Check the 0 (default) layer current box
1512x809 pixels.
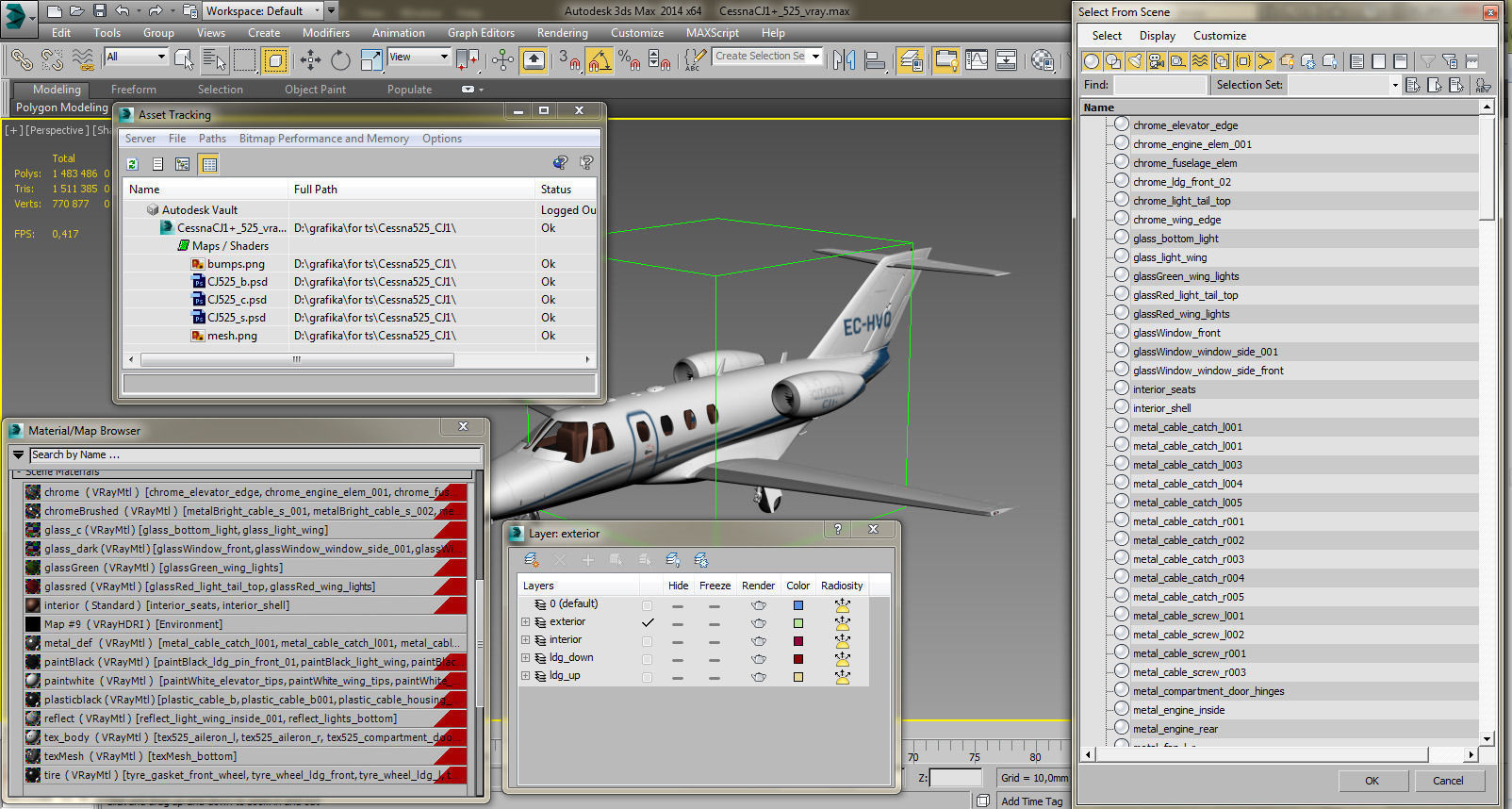647,604
